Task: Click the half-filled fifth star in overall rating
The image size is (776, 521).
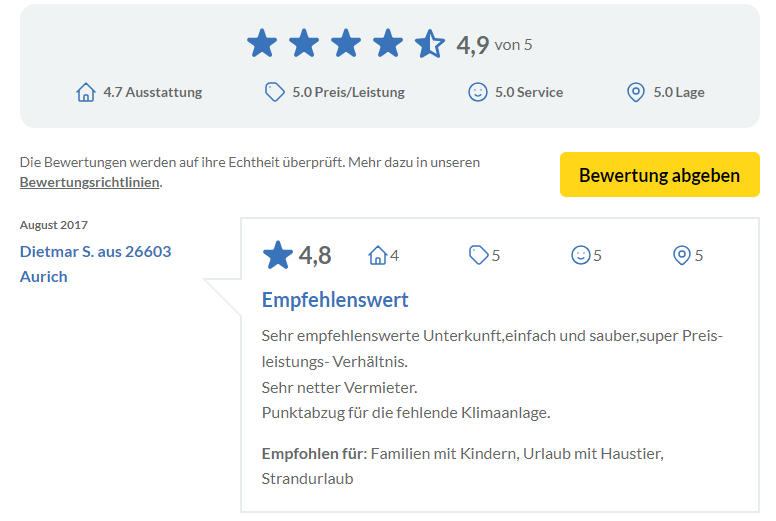Action: tap(430, 44)
